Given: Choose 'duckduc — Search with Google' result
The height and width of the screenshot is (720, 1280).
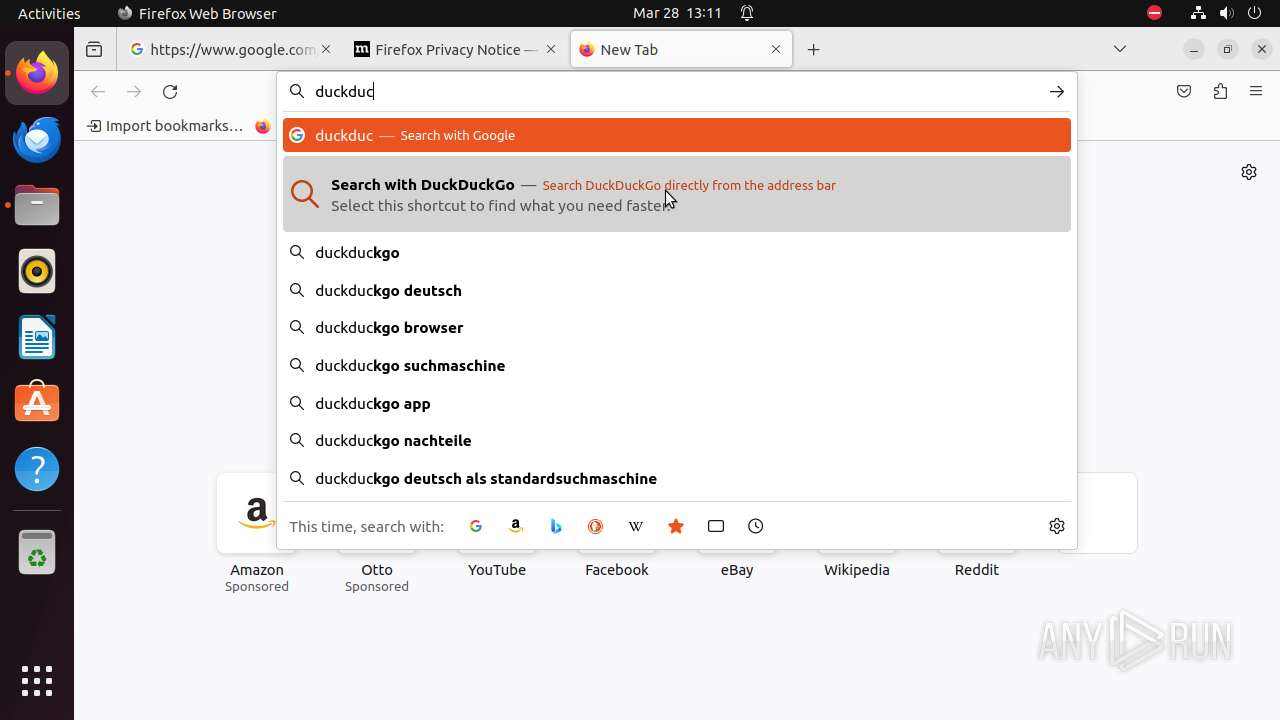Looking at the screenshot, I should click(677, 135).
